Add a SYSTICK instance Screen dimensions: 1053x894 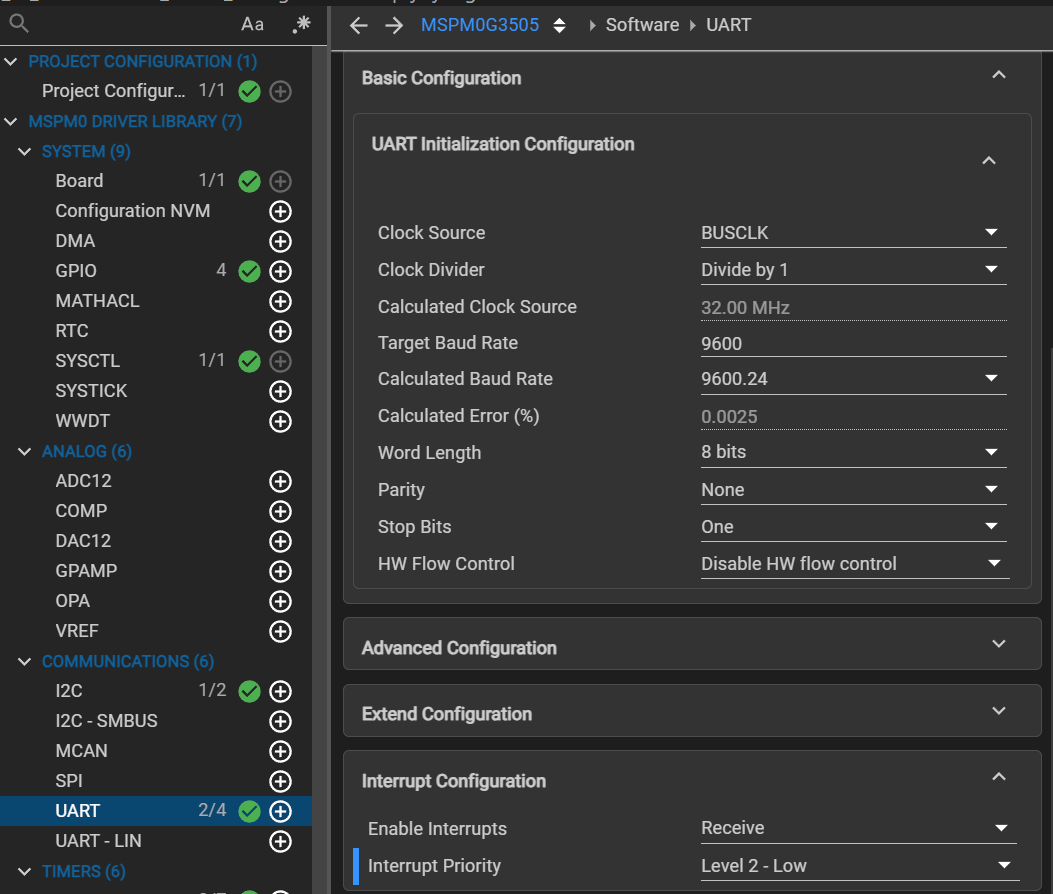tap(280, 391)
